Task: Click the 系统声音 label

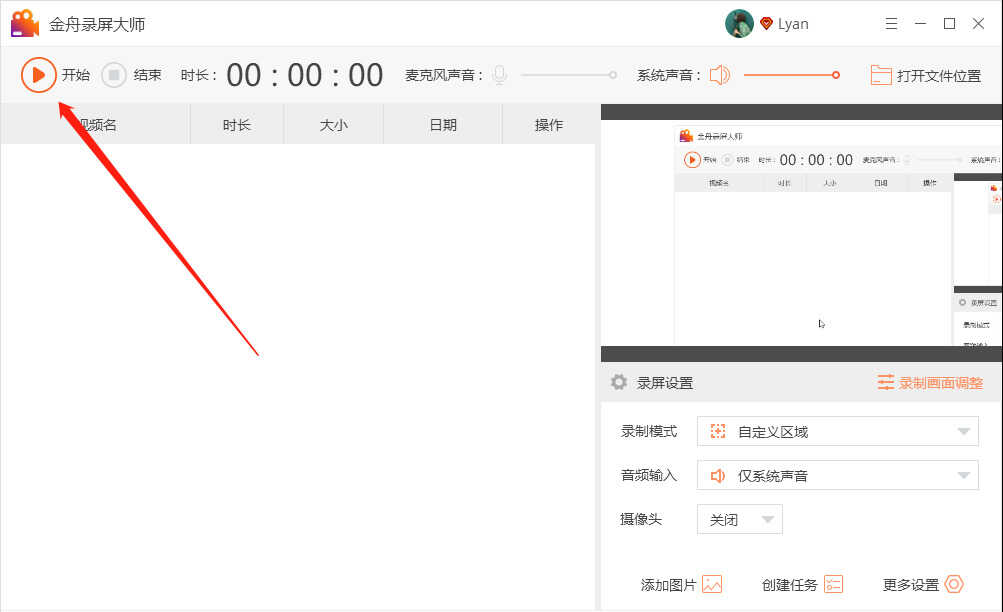Action: pos(668,75)
